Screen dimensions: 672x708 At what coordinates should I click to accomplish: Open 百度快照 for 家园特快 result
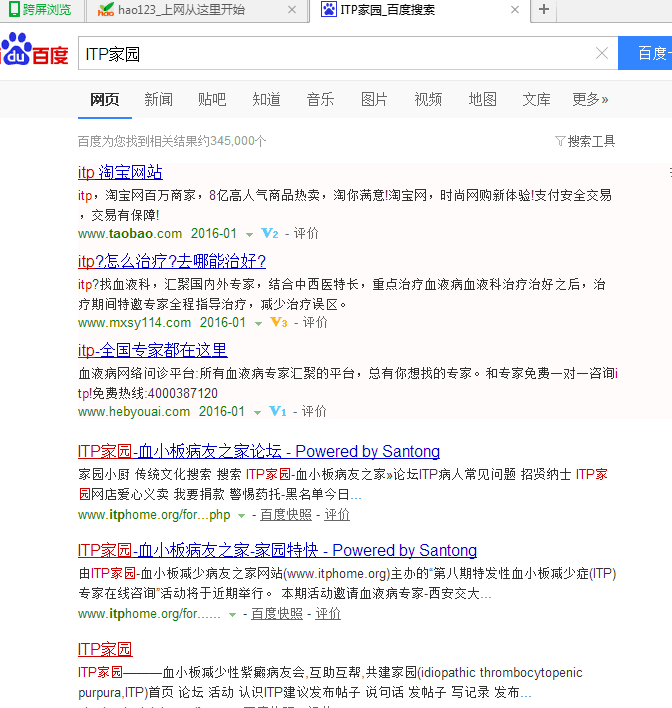pos(277,614)
